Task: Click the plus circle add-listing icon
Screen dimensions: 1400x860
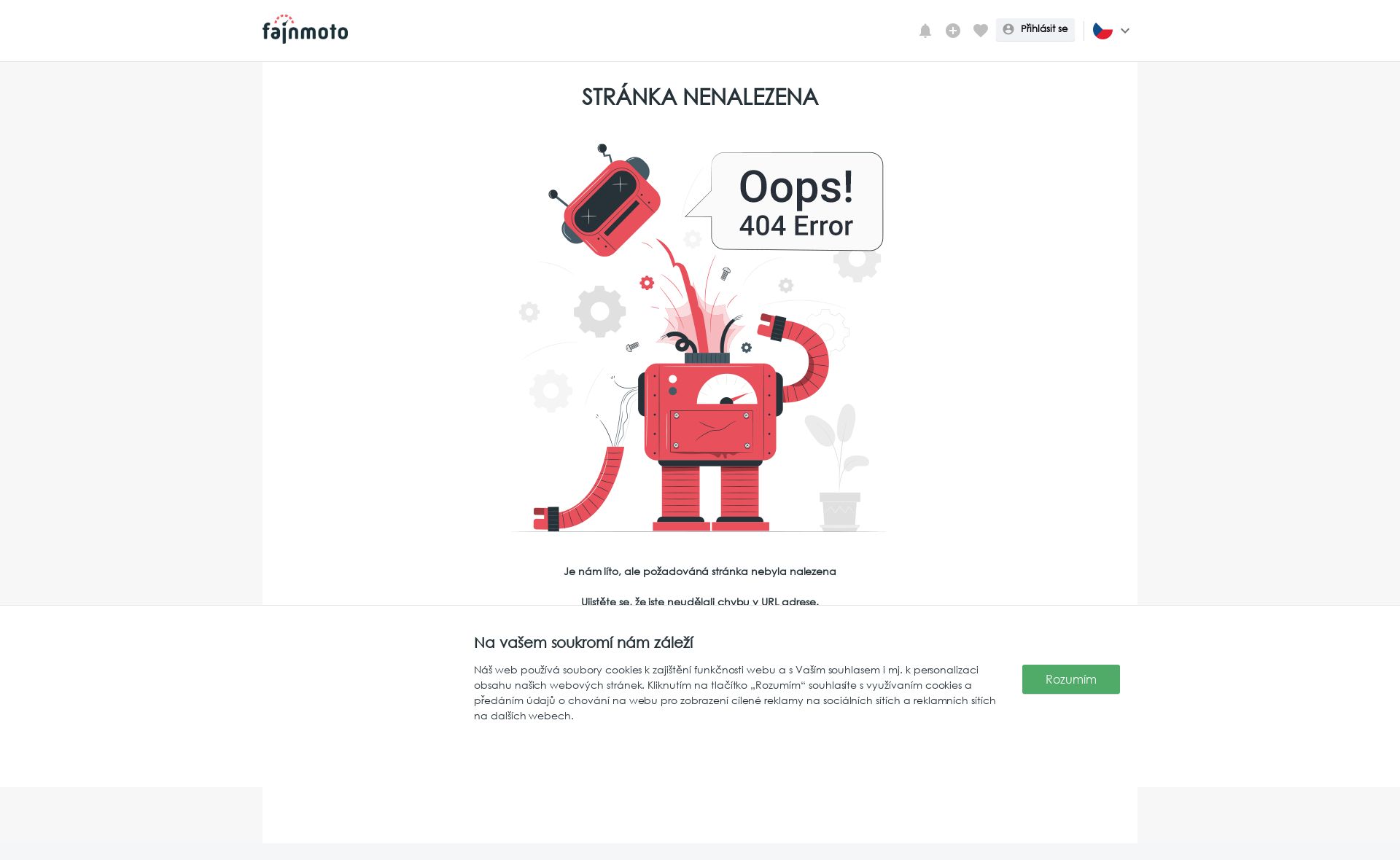Action: coord(953,31)
